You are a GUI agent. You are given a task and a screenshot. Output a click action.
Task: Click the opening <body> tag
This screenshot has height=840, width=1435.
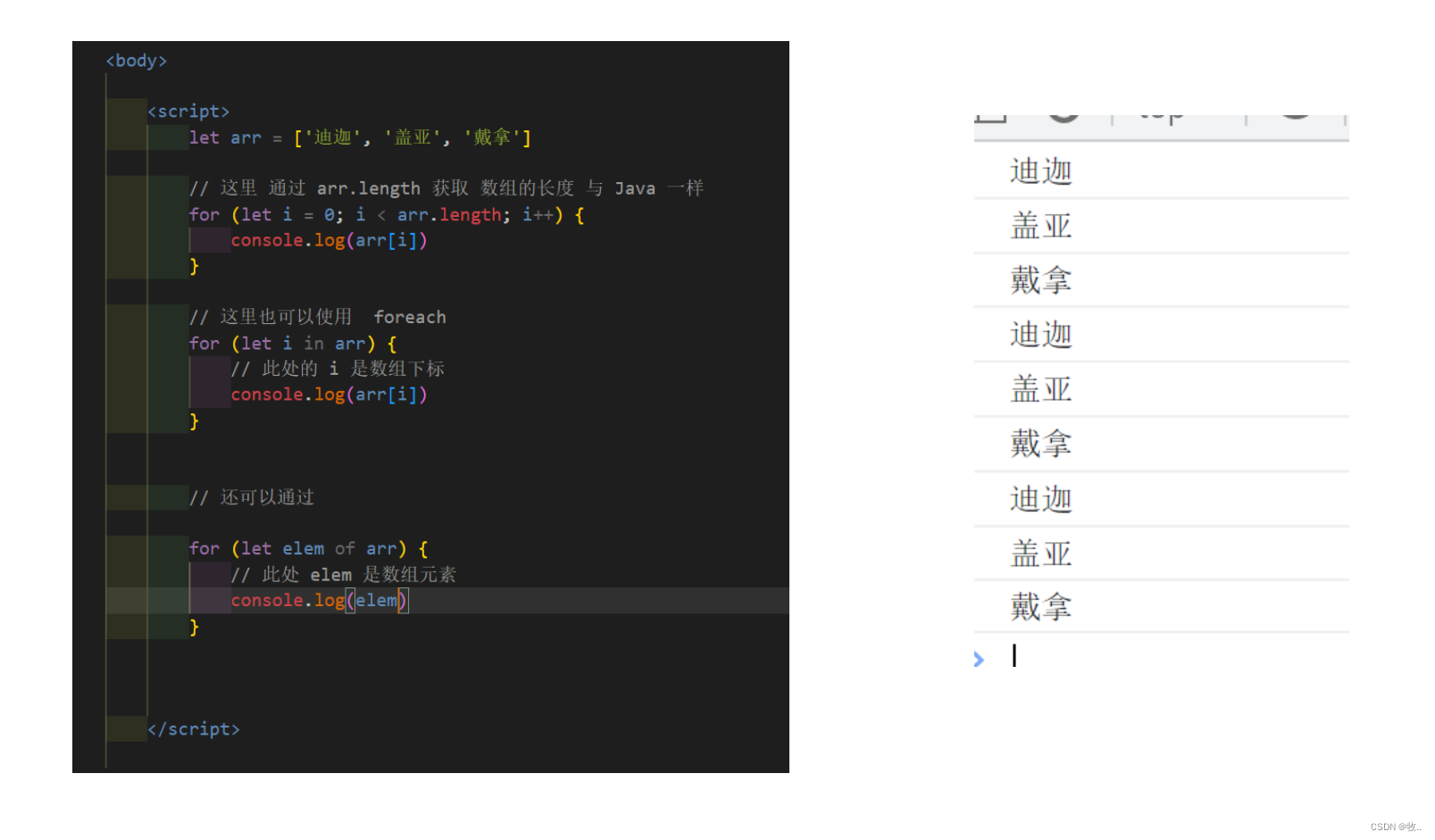[x=136, y=61]
